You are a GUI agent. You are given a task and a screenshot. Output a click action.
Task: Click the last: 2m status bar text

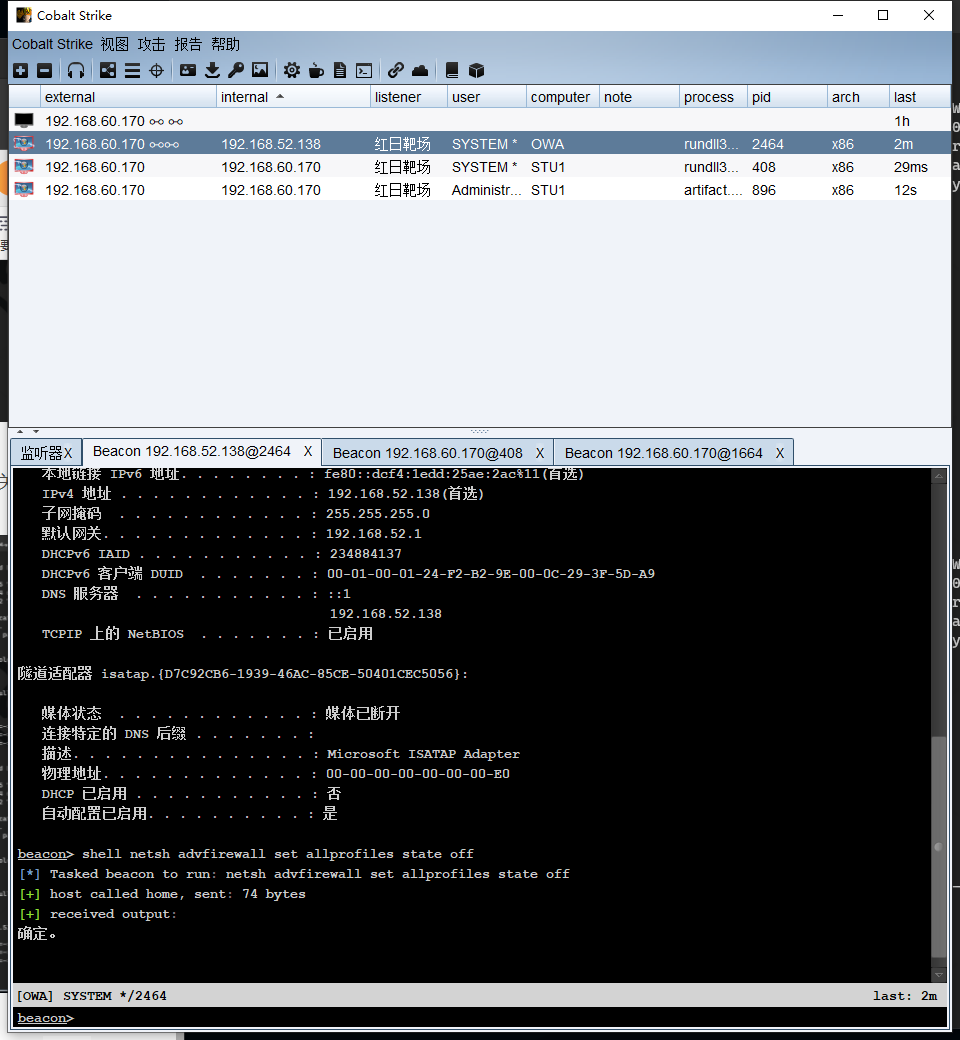click(x=905, y=996)
